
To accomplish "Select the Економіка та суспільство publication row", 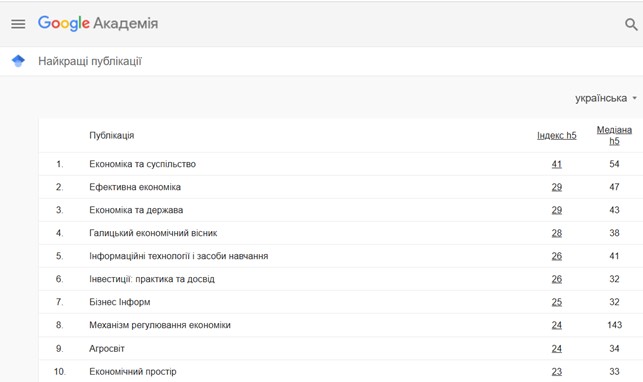I will coord(341,164).
